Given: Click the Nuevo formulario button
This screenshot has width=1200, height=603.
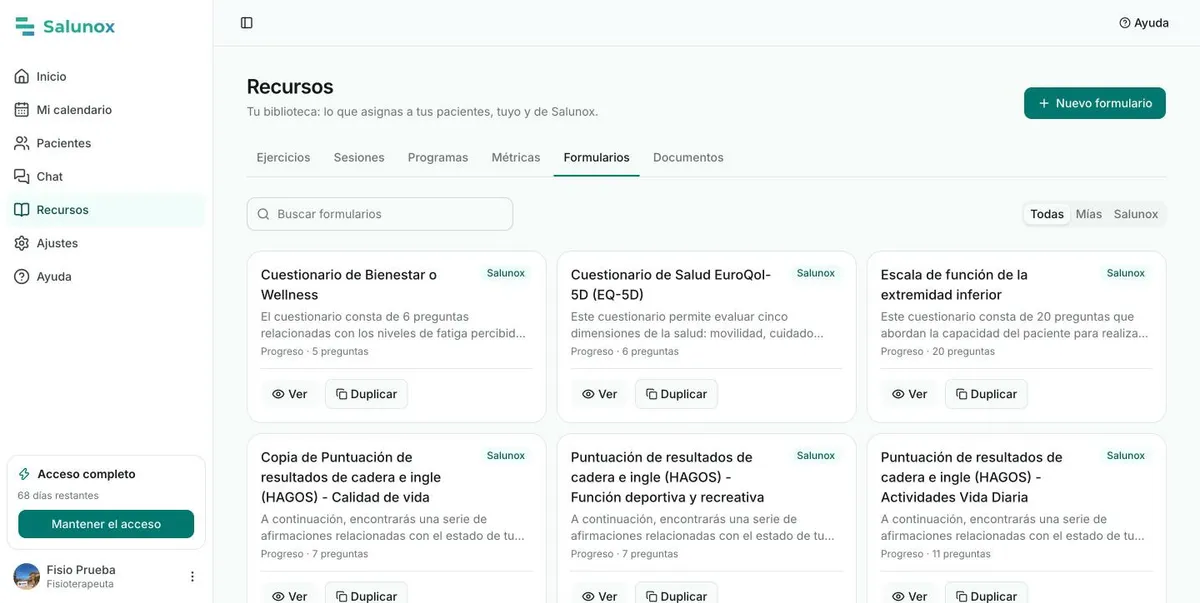Looking at the screenshot, I should pyautogui.click(x=1095, y=103).
